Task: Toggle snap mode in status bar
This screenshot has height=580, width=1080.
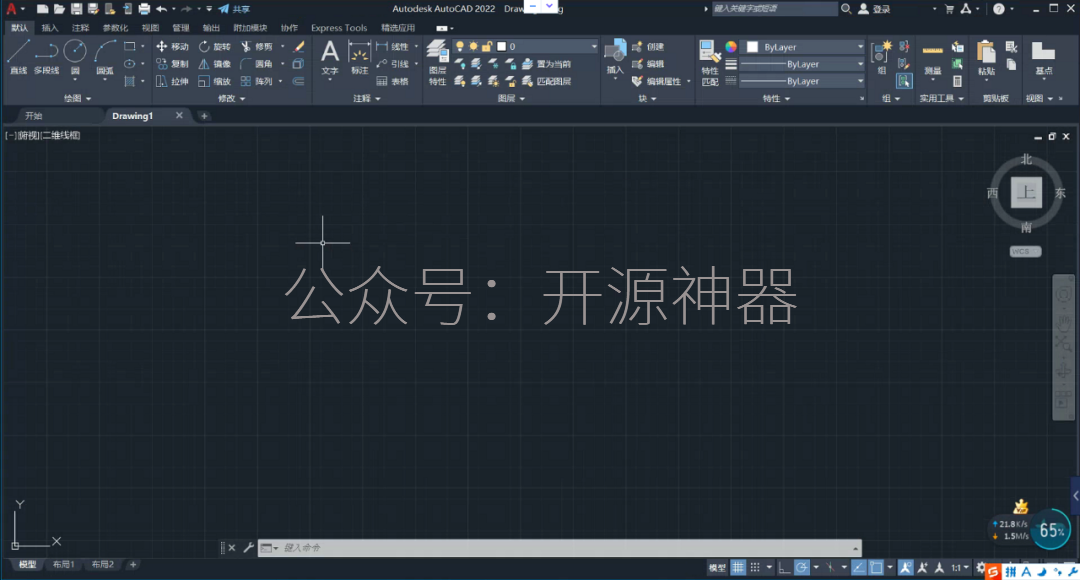Action: (x=755, y=568)
